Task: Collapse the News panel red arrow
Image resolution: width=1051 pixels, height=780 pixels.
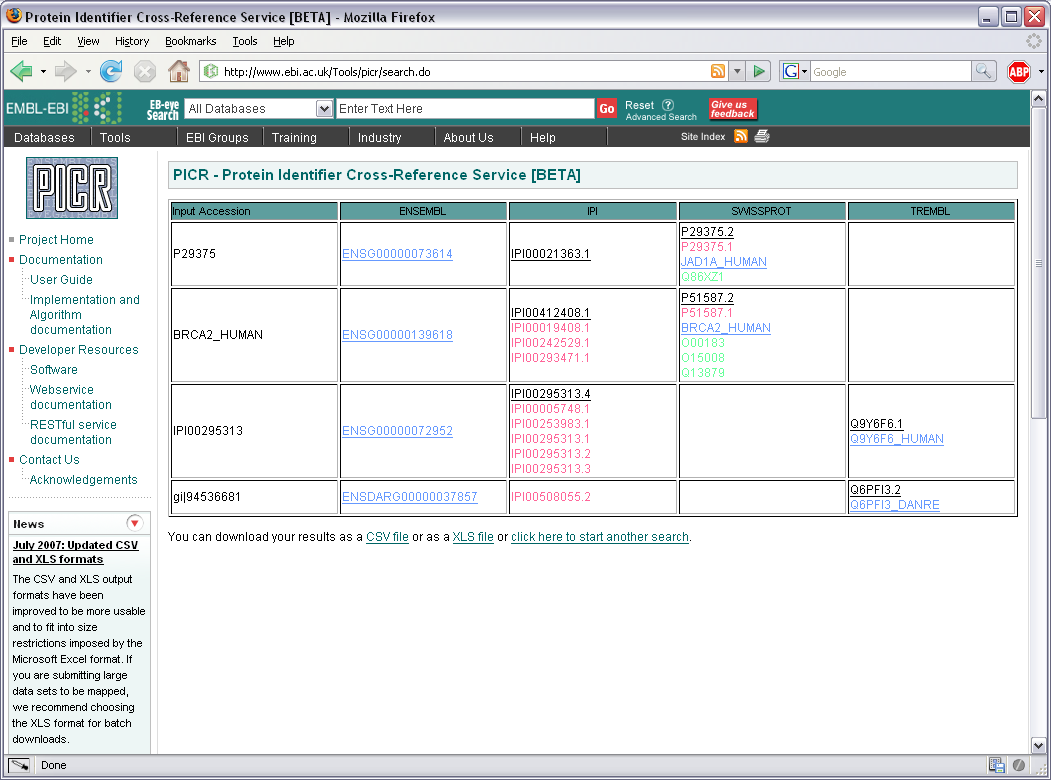Action: (x=135, y=523)
